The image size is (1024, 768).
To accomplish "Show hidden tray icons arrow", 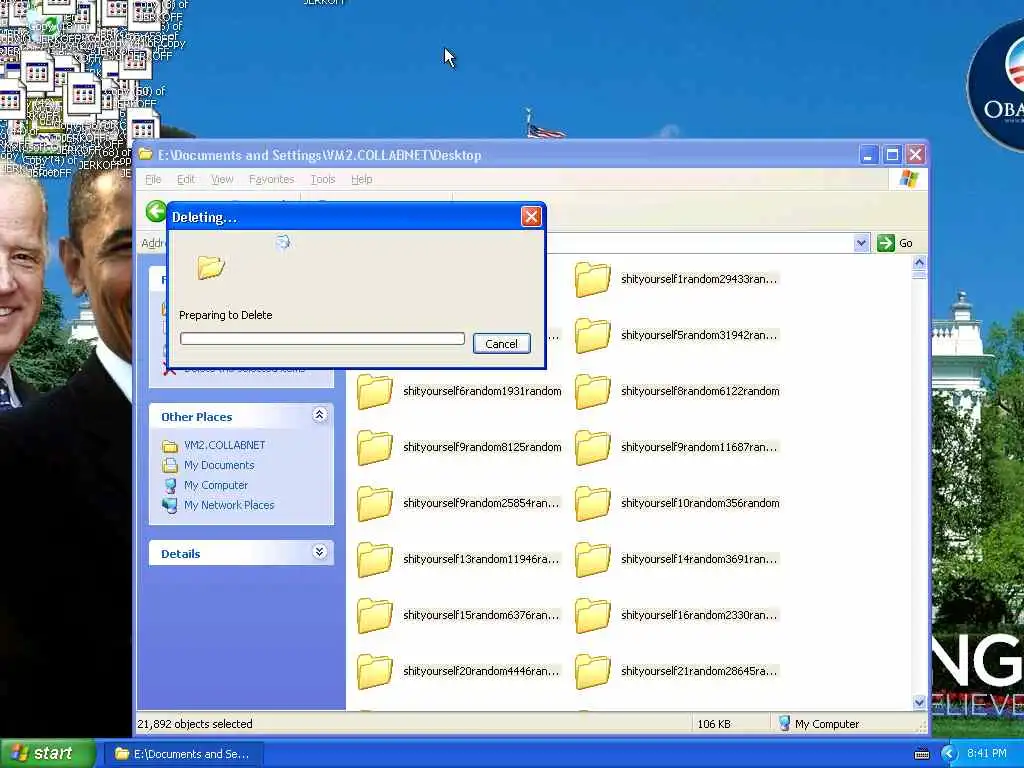I will 949,754.
